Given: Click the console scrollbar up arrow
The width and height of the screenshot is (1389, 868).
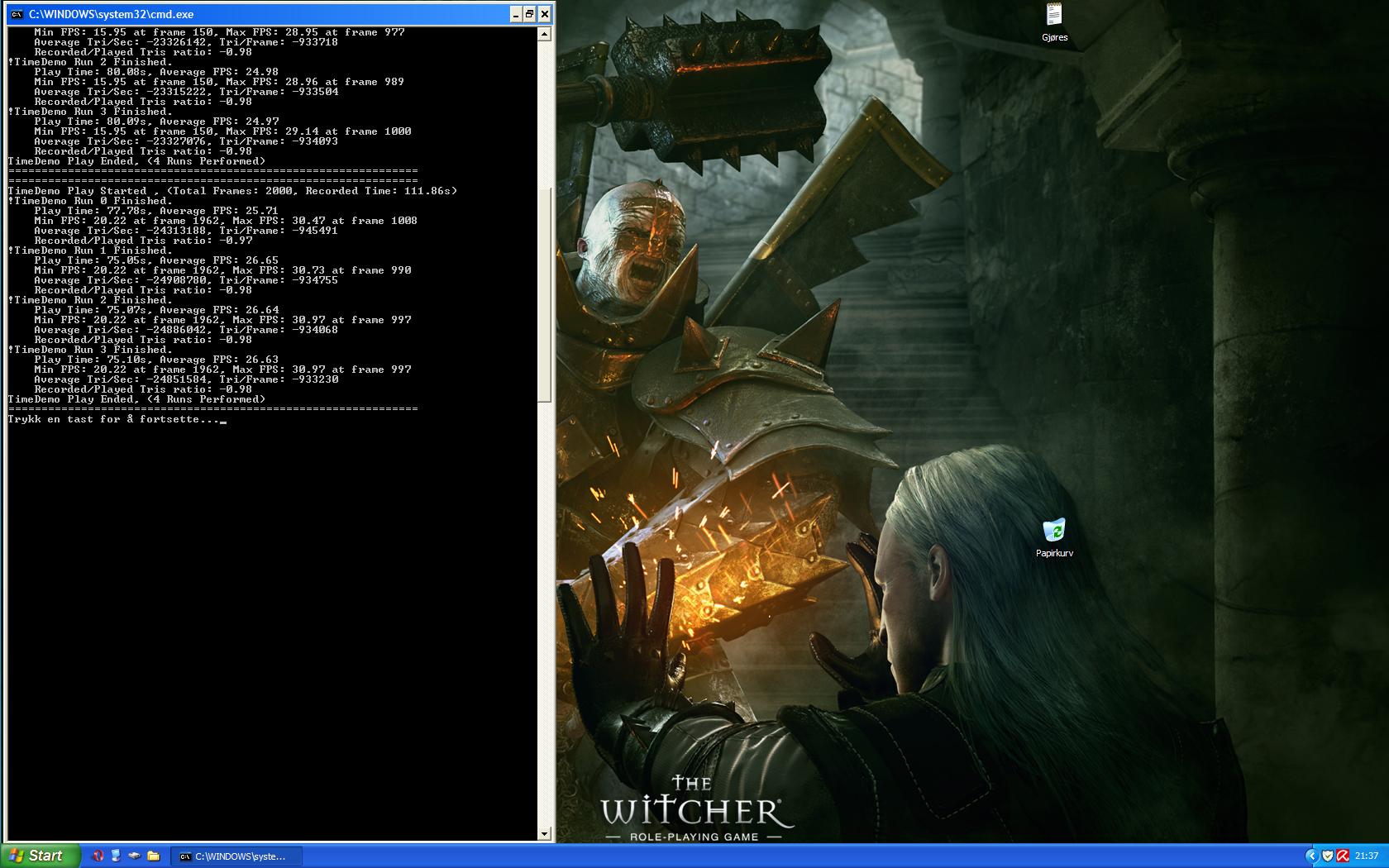Looking at the screenshot, I should (544, 34).
